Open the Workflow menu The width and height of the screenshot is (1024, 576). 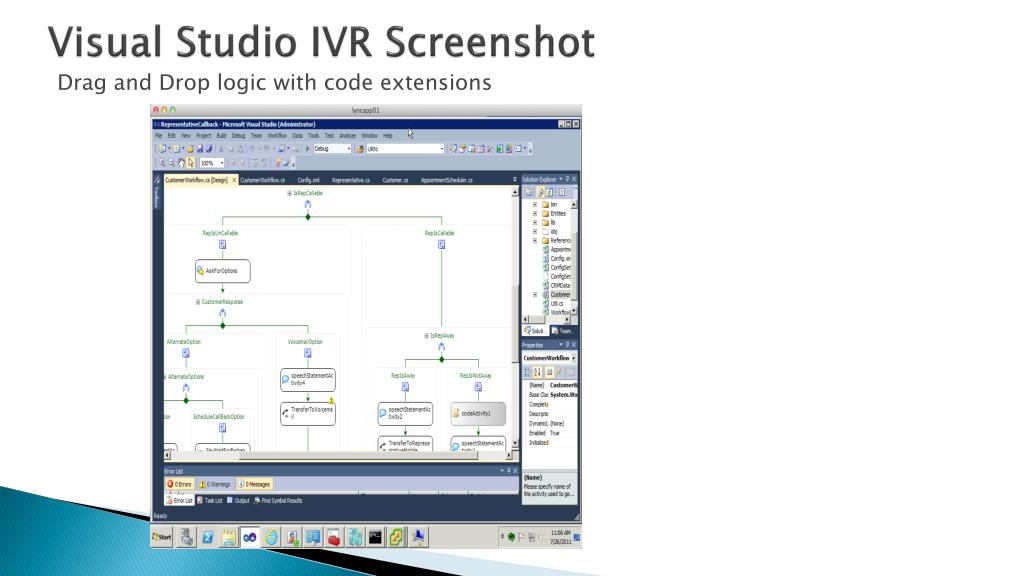point(277,136)
